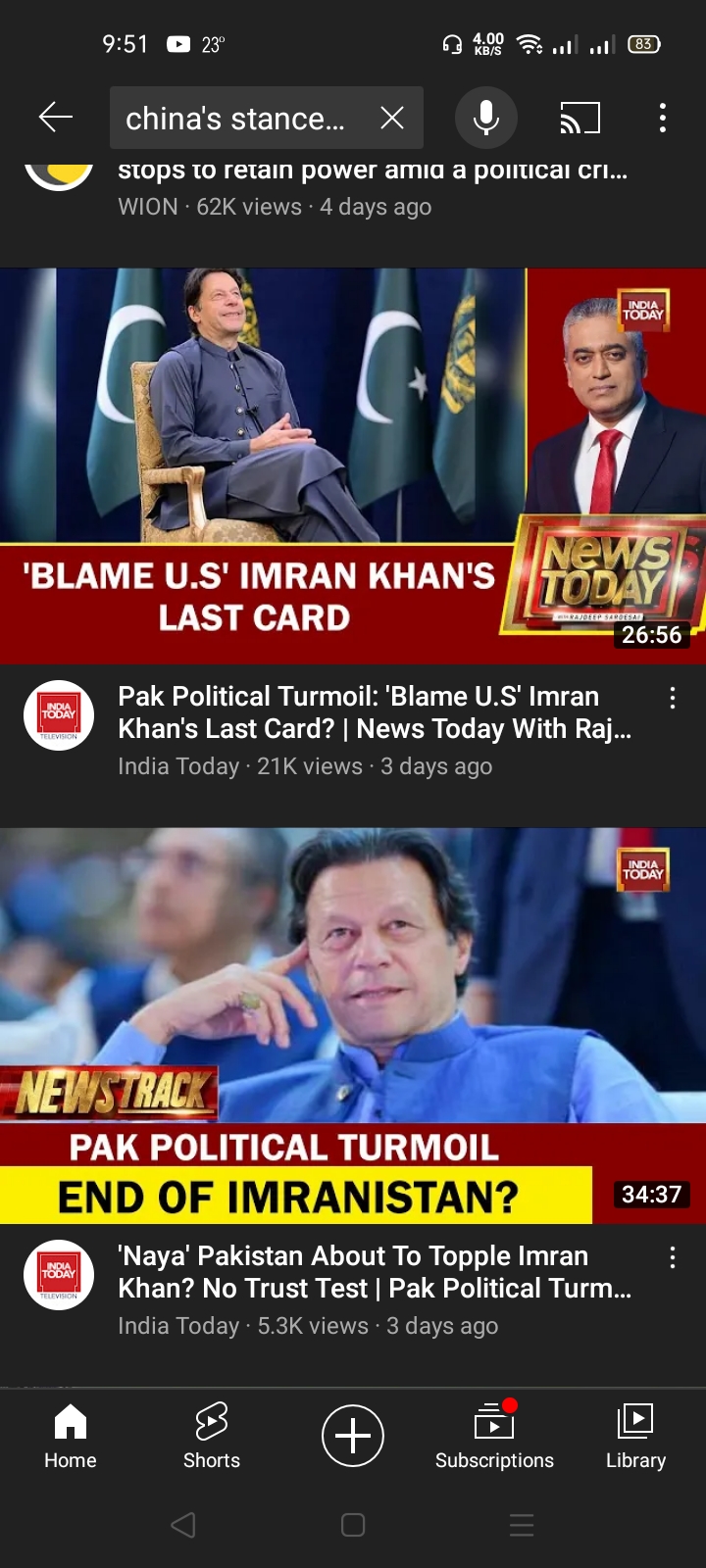The width and height of the screenshot is (706, 1568).
Task: Play 'Blame U.S' Imran Khan's Last Card thumbnail
Action: pos(353,466)
